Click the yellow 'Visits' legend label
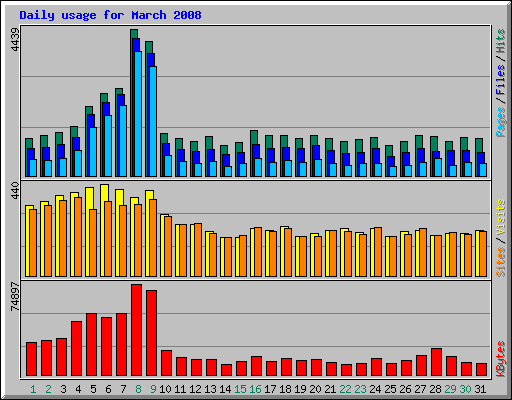The width and height of the screenshot is (512, 400). click(x=501, y=218)
